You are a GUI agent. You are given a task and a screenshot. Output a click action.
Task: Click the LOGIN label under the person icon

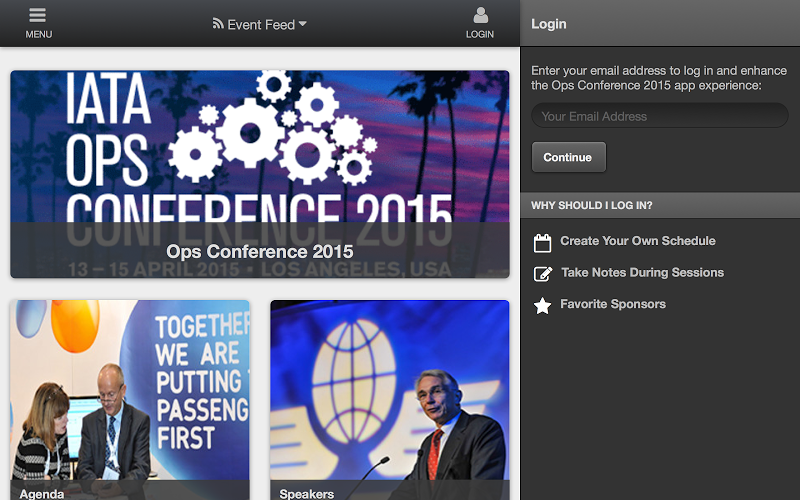[x=480, y=34]
